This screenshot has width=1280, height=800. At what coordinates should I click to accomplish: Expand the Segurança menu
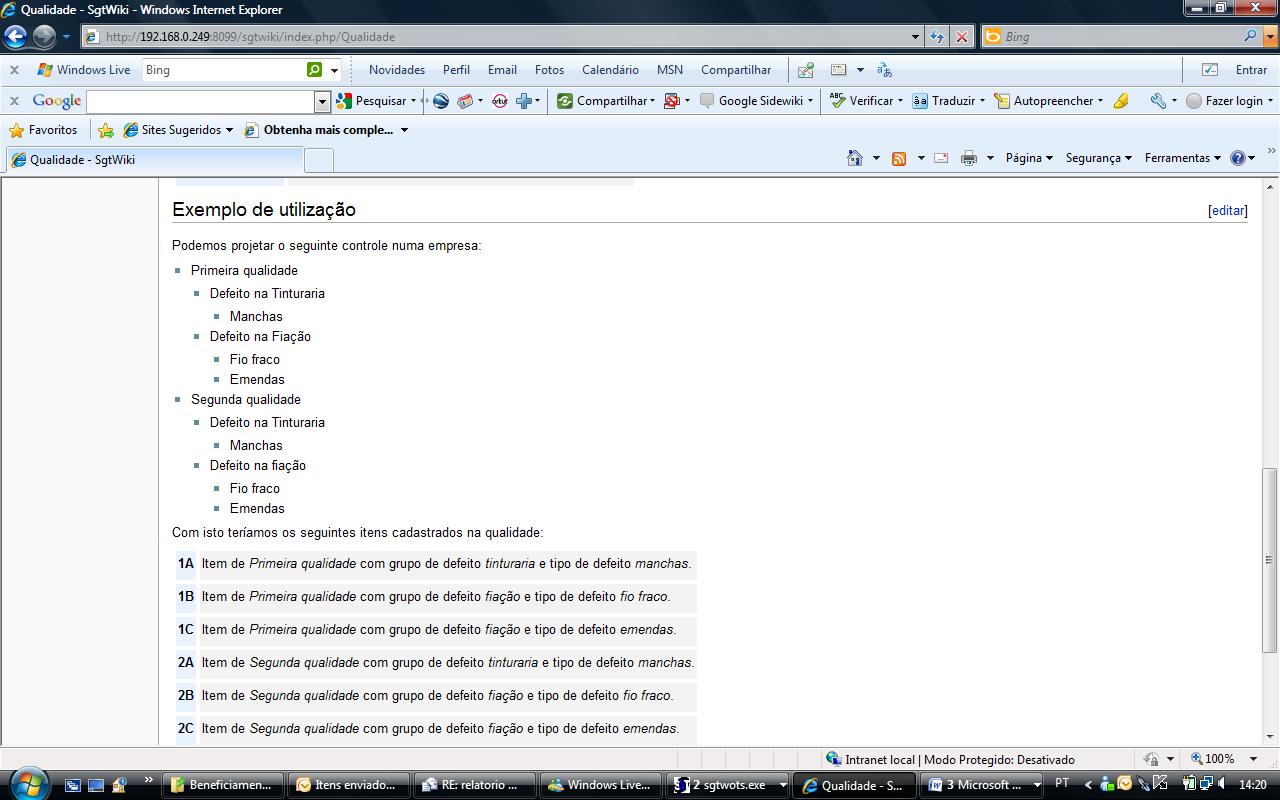[x=1097, y=158]
